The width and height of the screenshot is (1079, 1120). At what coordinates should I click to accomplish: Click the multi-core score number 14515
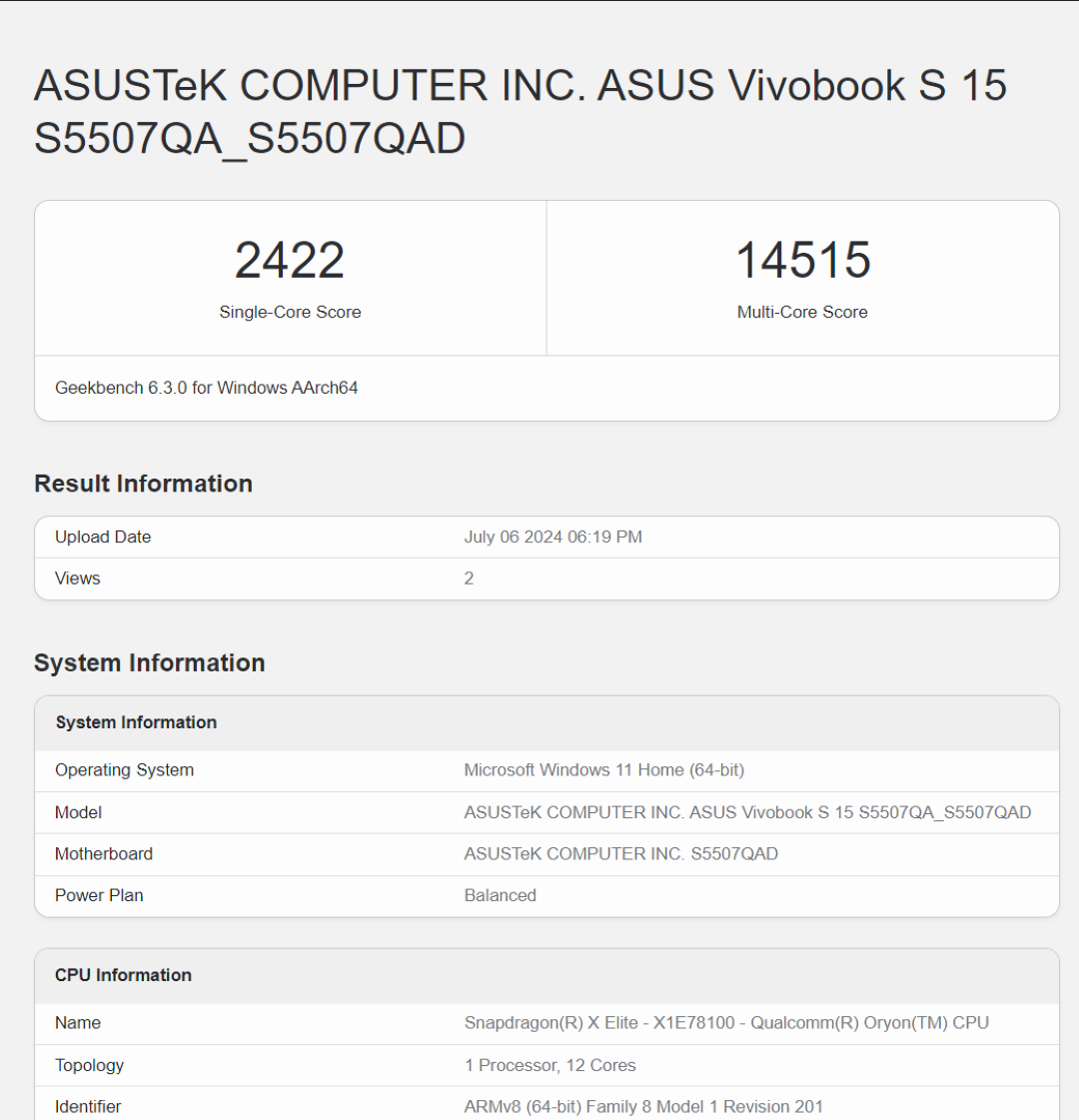[802, 261]
